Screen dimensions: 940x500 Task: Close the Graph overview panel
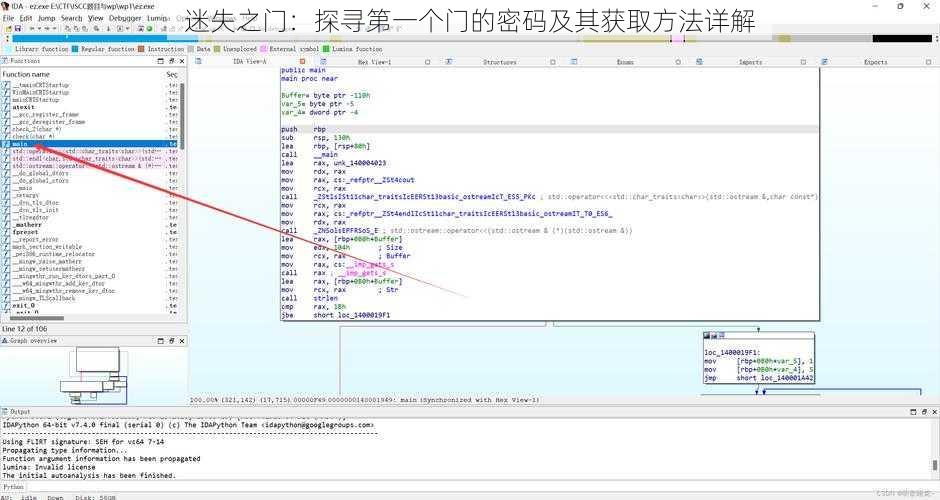[182, 341]
